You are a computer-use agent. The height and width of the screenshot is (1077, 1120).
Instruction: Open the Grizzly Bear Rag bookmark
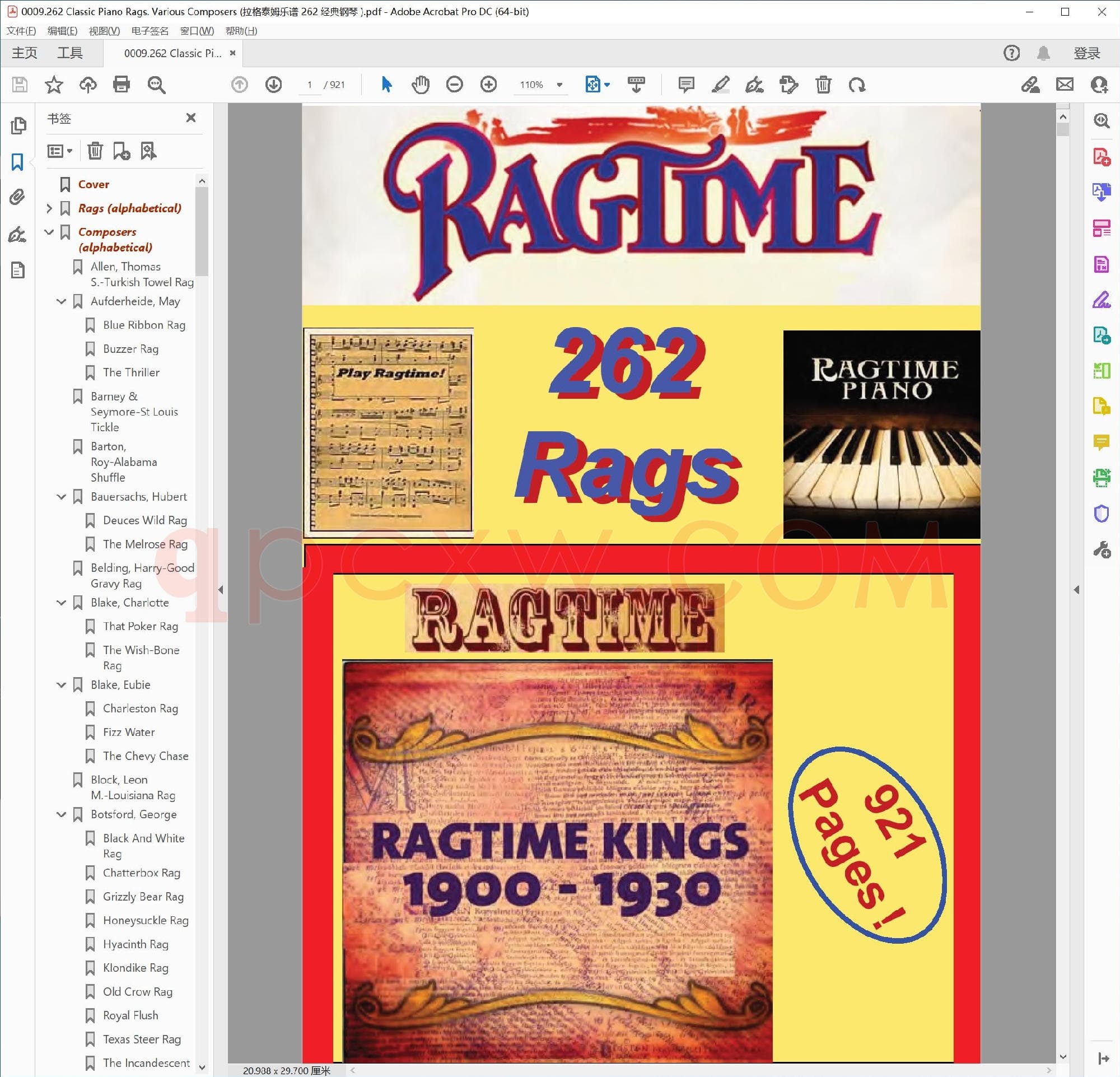click(x=143, y=897)
